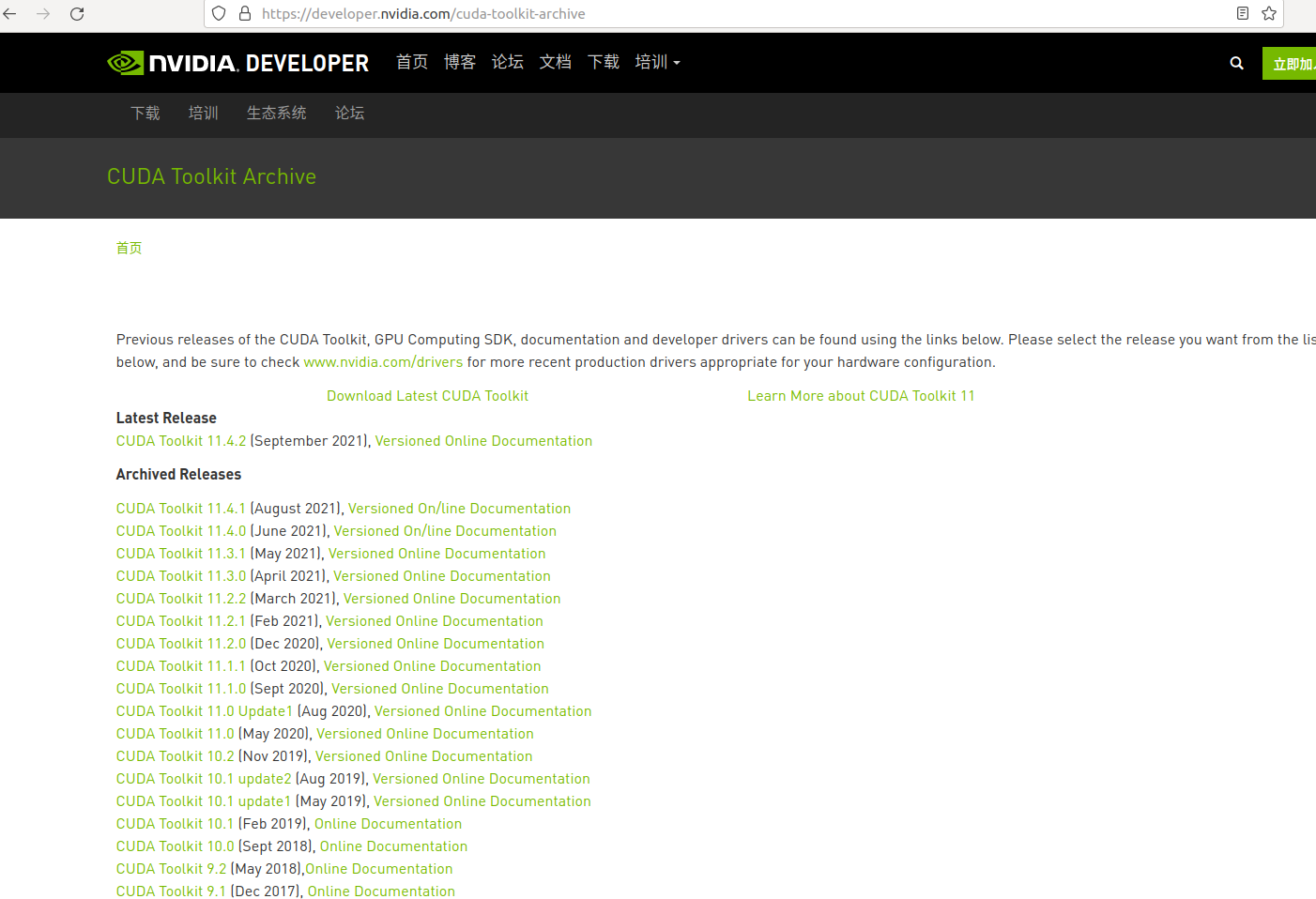Open CUDA Toolkit 11.2.2 link
This screenshot has width=1316, height=899.
pos(181,599)
